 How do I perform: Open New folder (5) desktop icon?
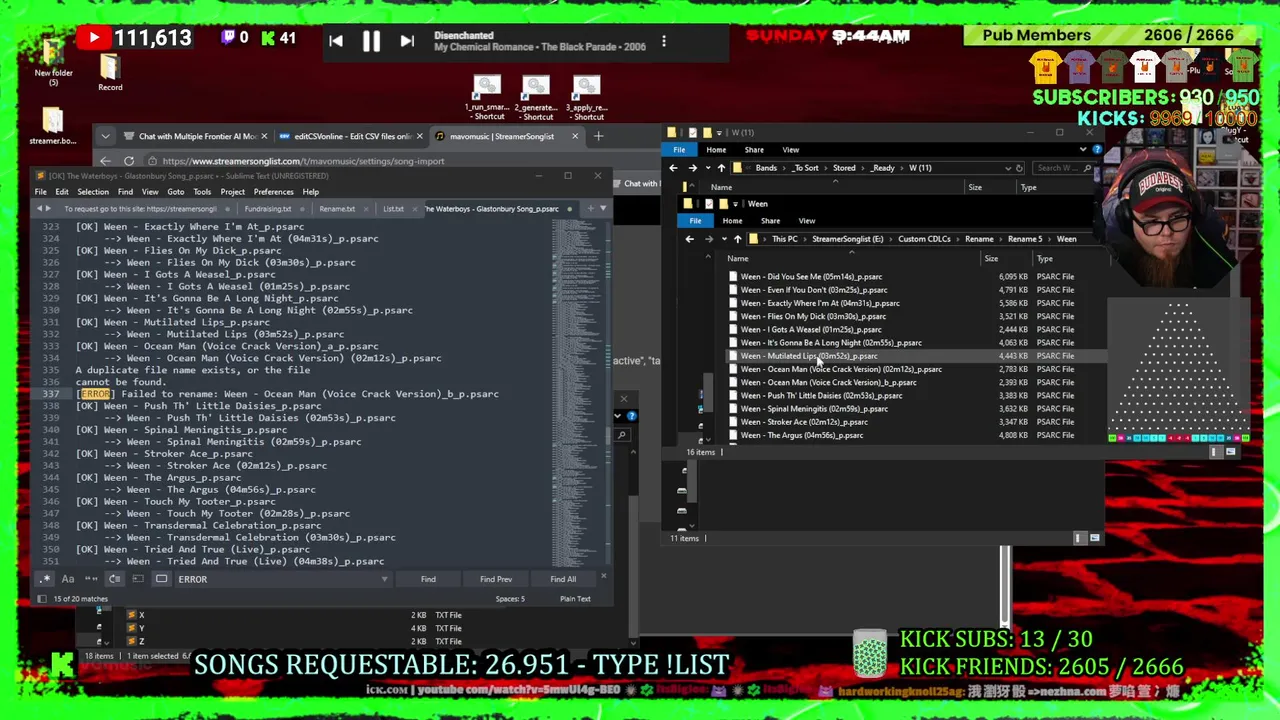(53, 62)
